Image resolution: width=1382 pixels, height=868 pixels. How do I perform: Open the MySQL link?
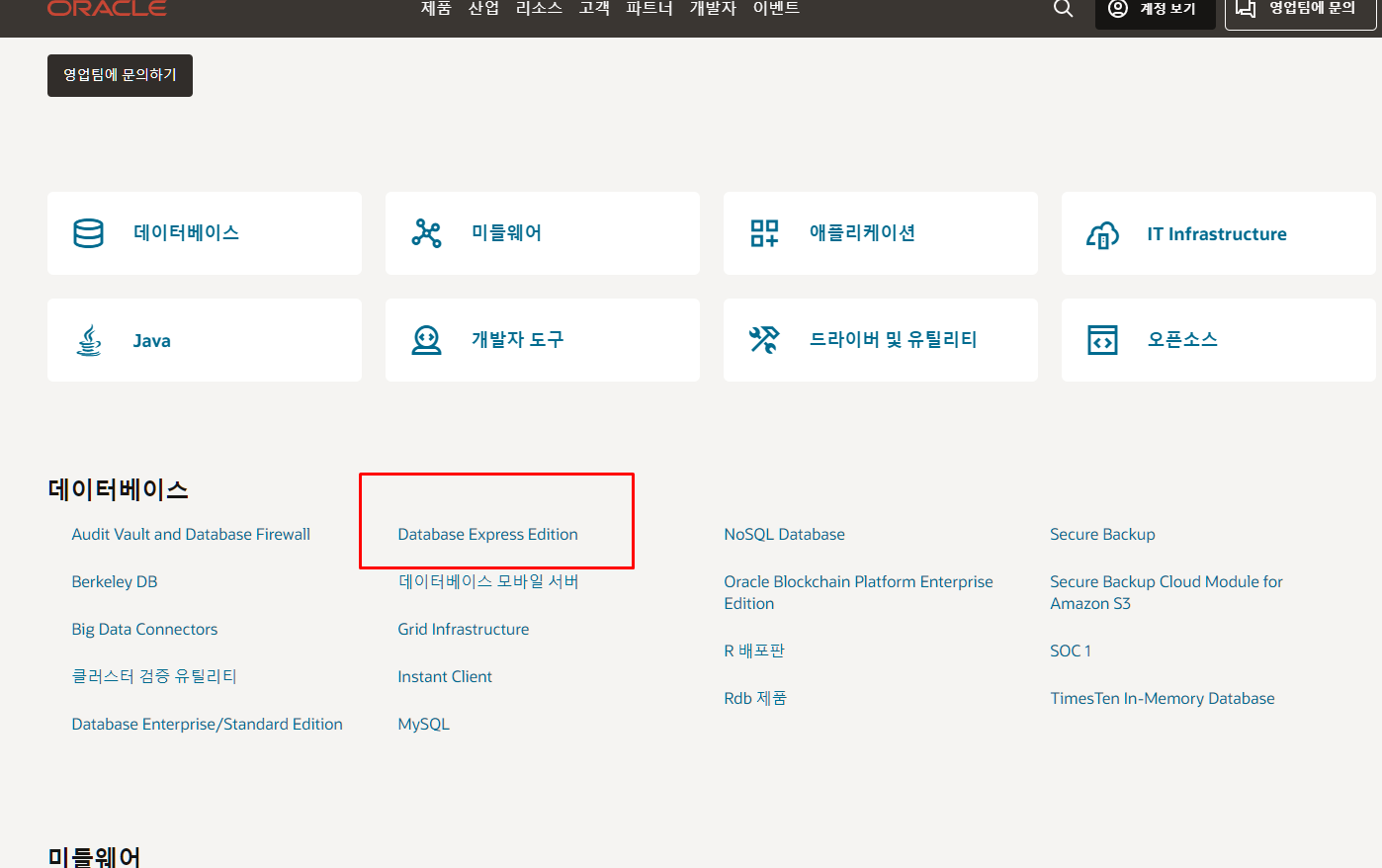pyautogui.click(x=423, y=724)
